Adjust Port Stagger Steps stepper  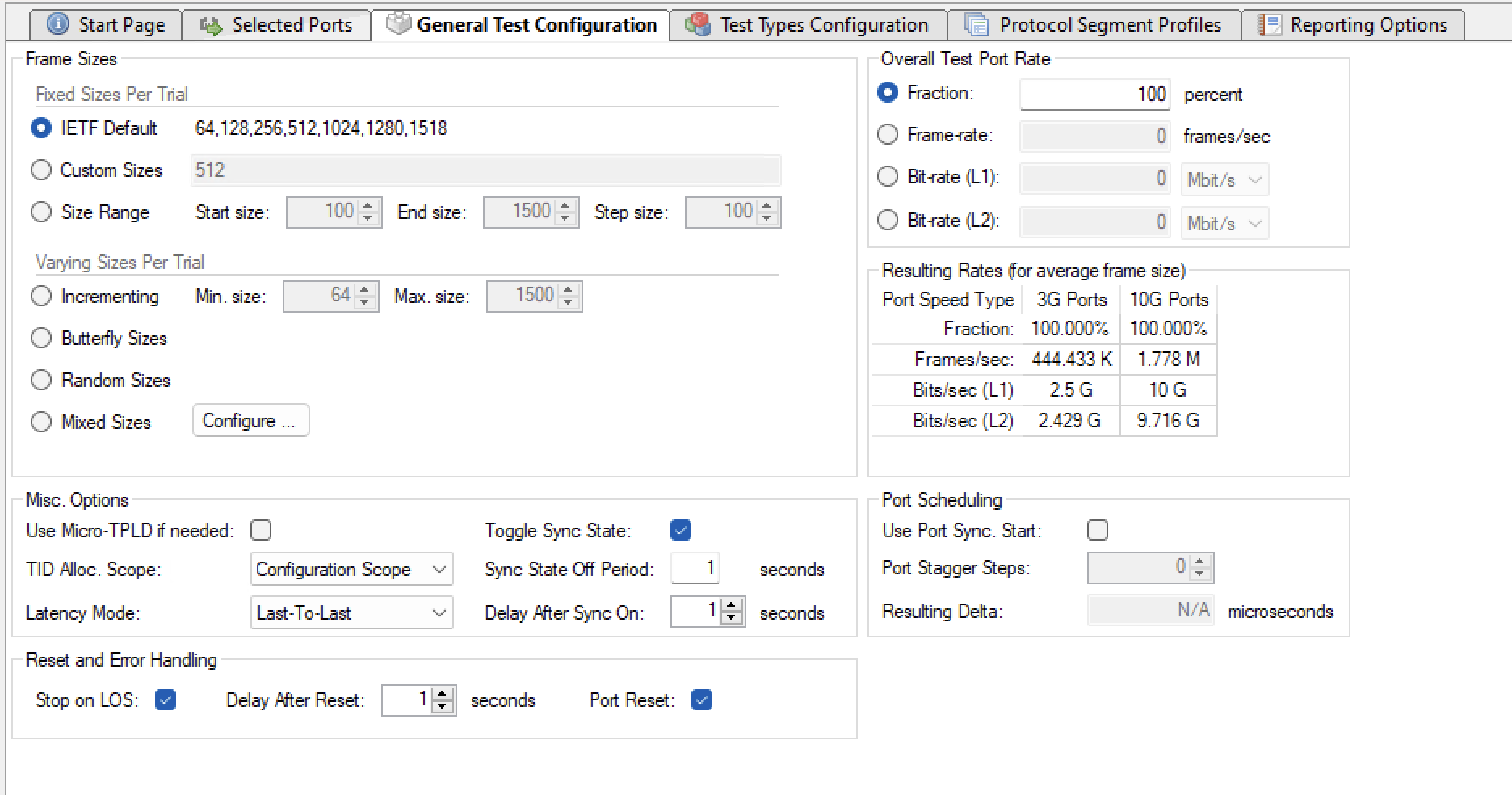tap(1200, 568)
